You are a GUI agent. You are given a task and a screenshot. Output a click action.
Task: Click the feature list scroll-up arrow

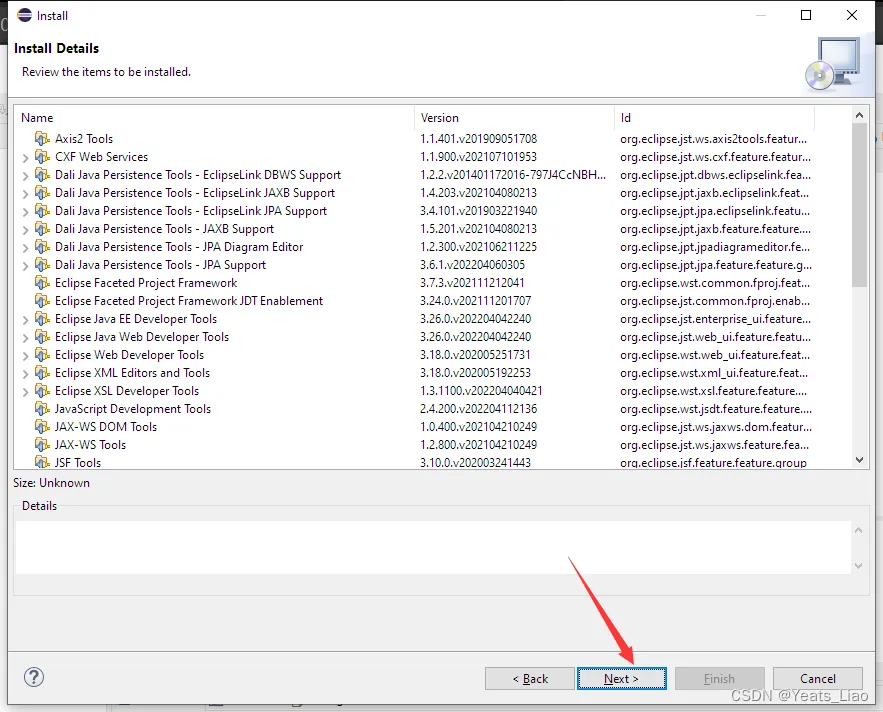coord(859,115)
